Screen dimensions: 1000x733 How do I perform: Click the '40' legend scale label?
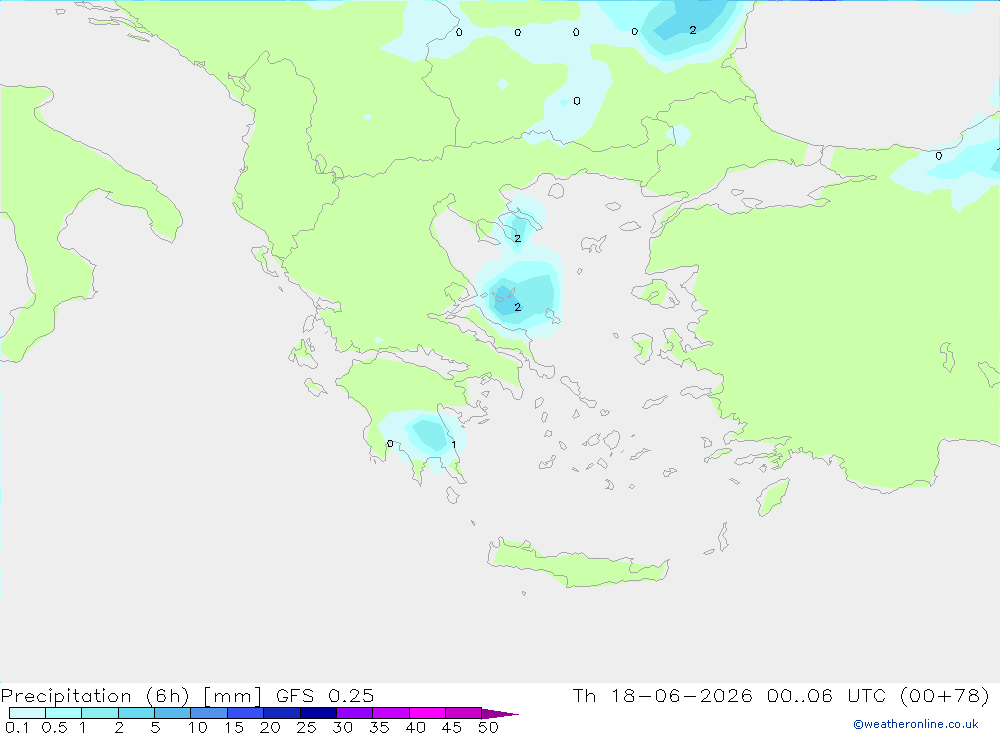[x=415, y=727]
